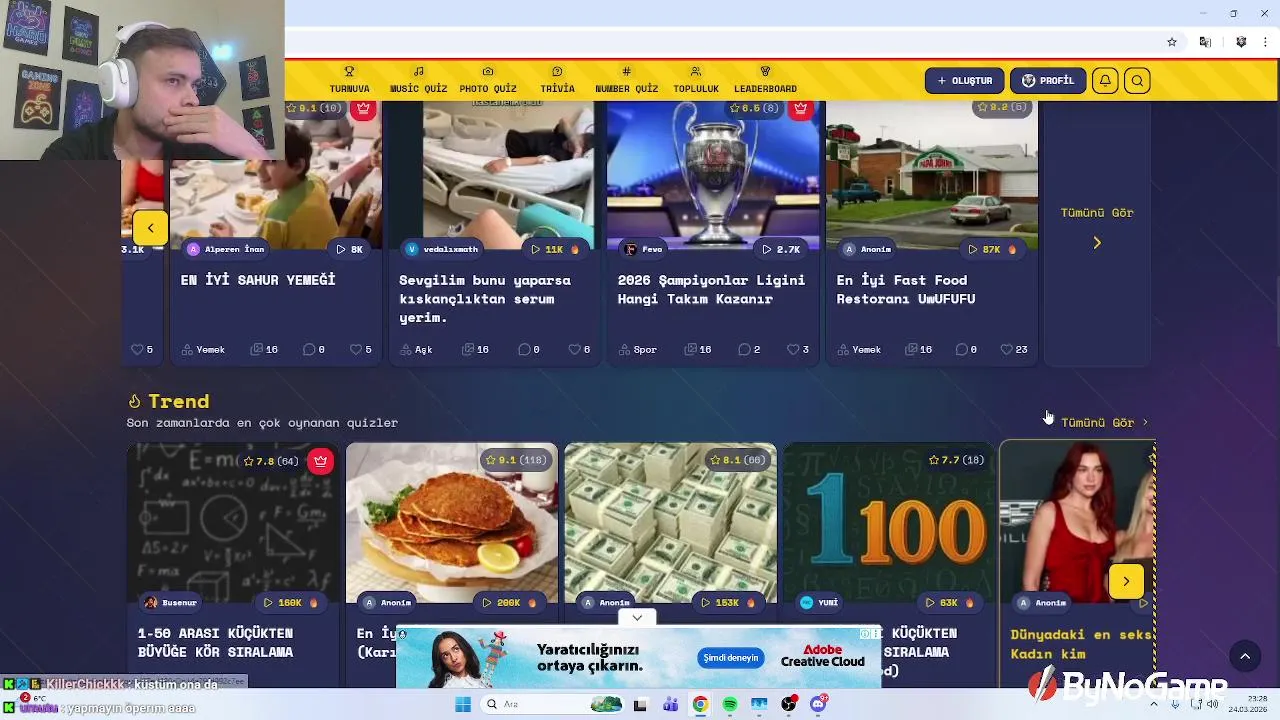
Task: Go to Music Quiz section
Action: point(418,80)
